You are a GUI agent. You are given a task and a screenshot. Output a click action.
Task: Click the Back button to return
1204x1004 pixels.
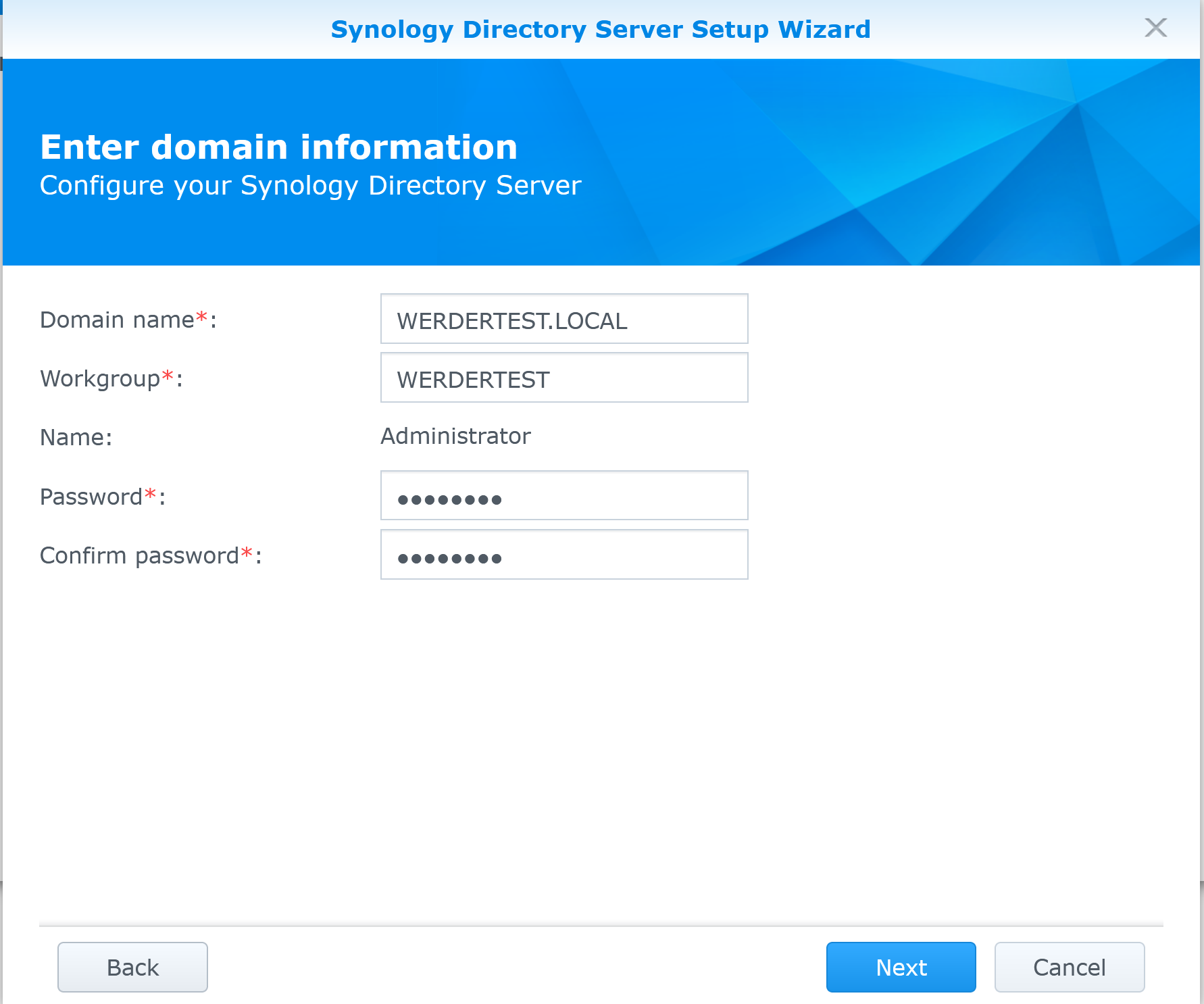pos(132,967)
